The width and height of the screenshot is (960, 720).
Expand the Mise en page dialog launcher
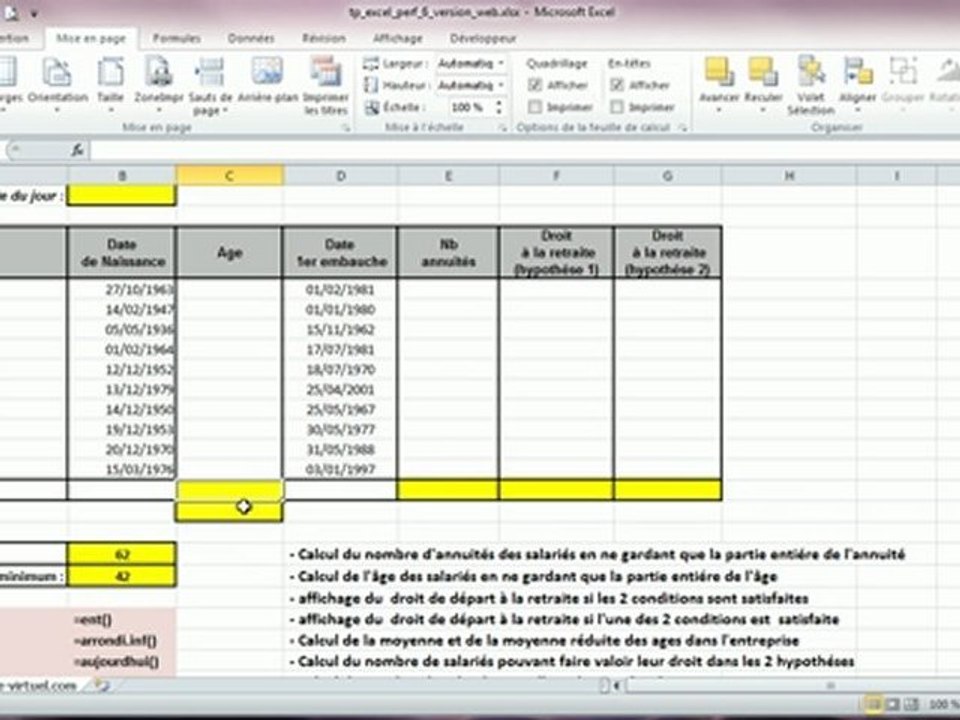click(346, 127)
